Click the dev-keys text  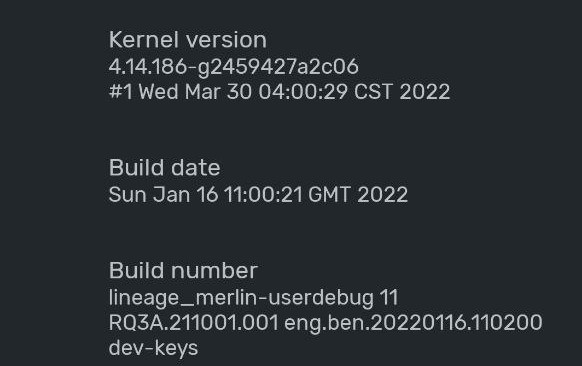(153, 348)
